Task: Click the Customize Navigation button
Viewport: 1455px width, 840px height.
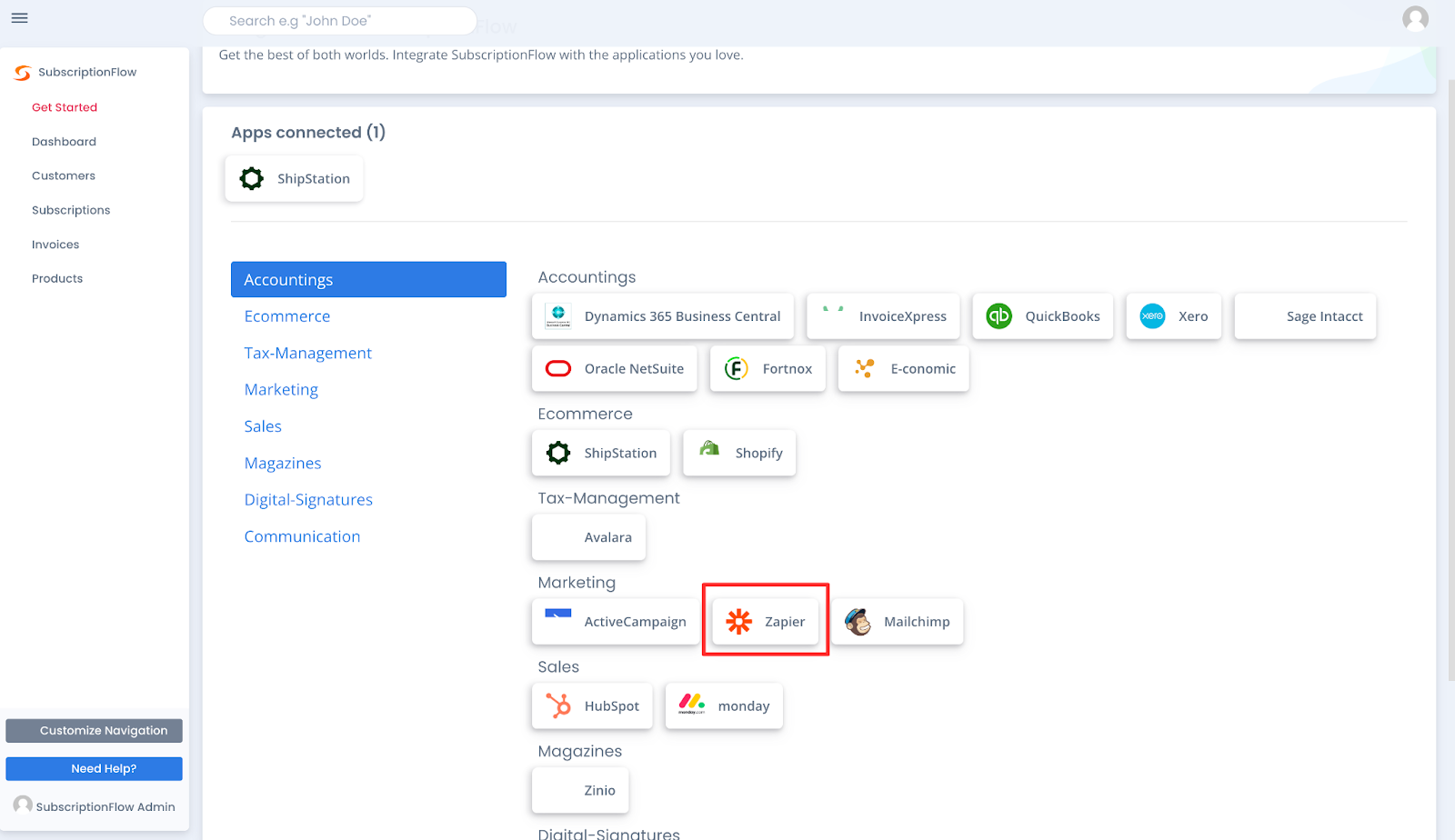Action: [94, 731]
